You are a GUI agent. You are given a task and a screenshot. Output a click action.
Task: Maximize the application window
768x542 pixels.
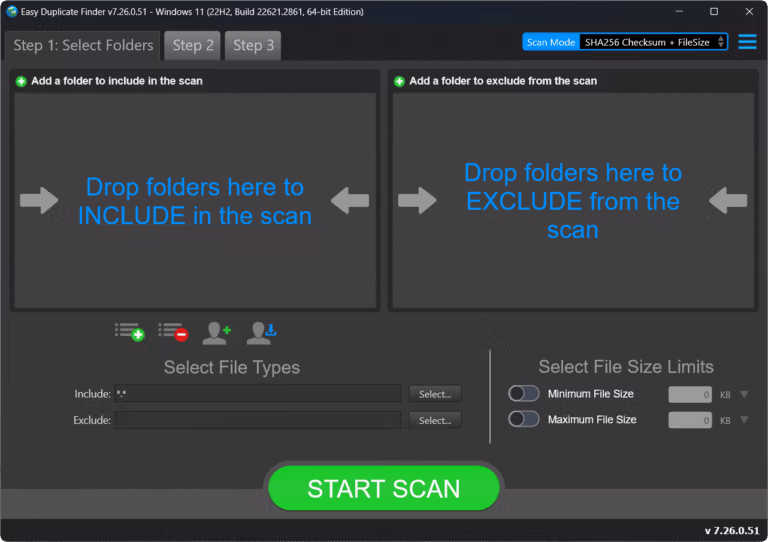(714, 11)
